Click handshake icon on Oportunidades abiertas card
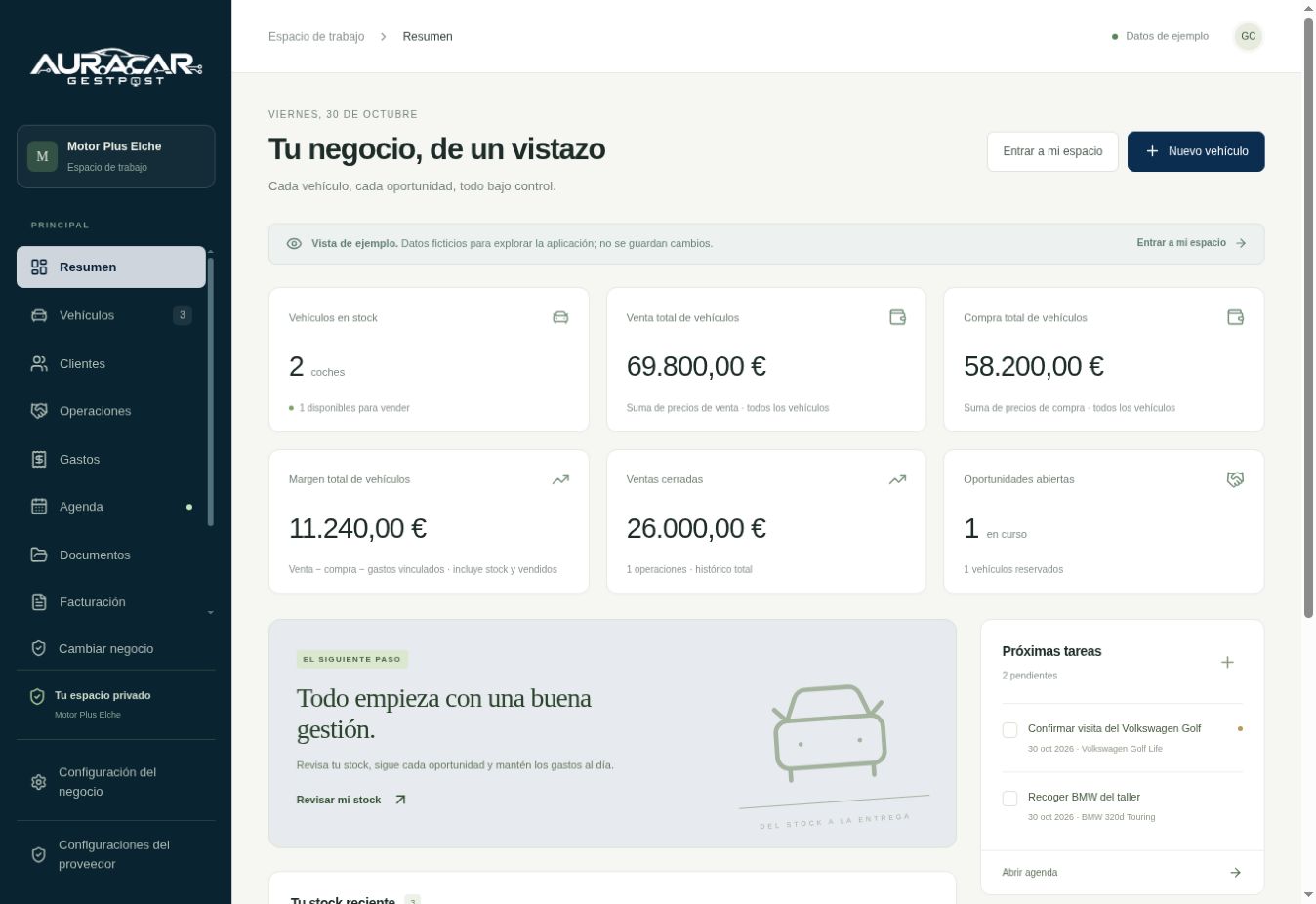 click(1235, 479)
